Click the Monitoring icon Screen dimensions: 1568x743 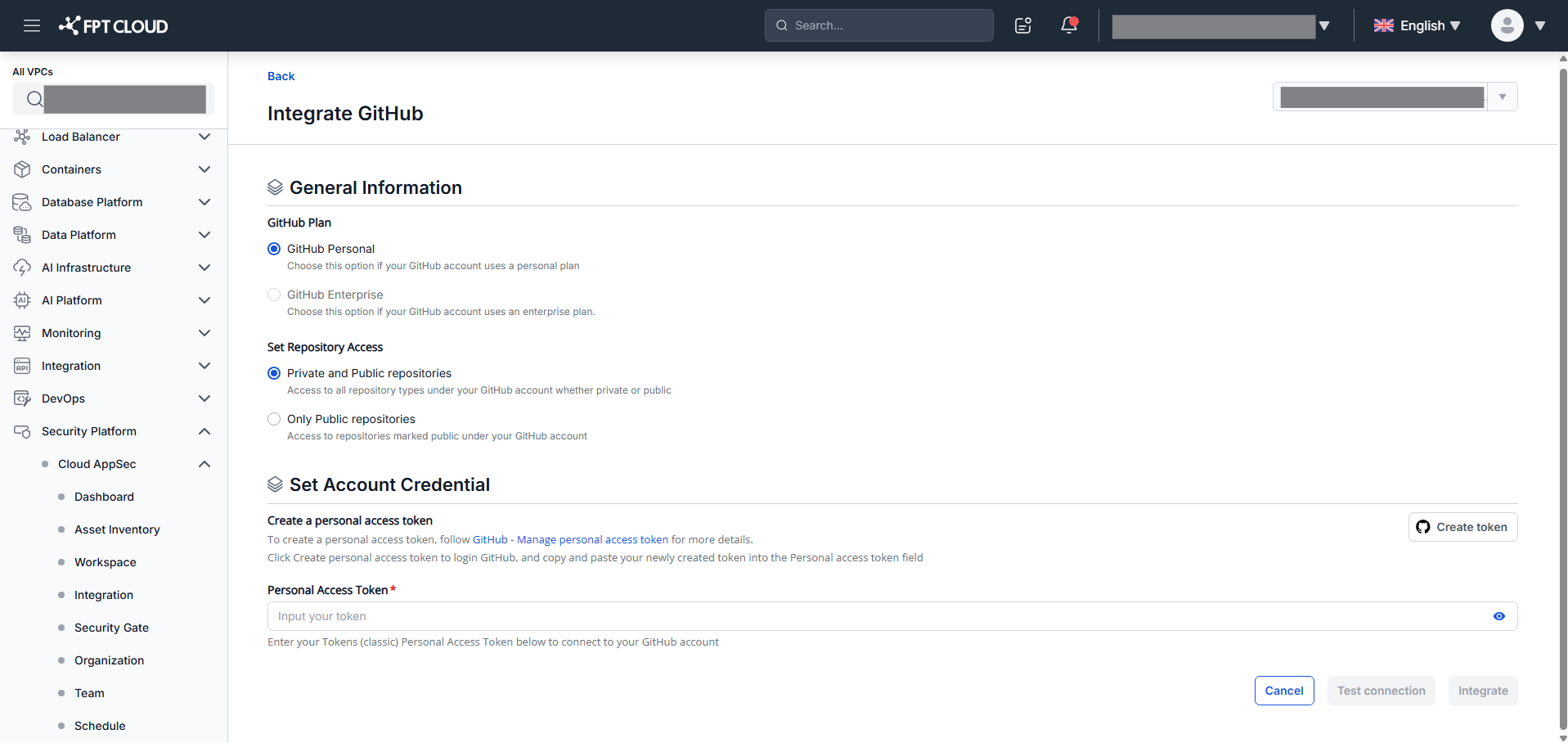(22, 333)
